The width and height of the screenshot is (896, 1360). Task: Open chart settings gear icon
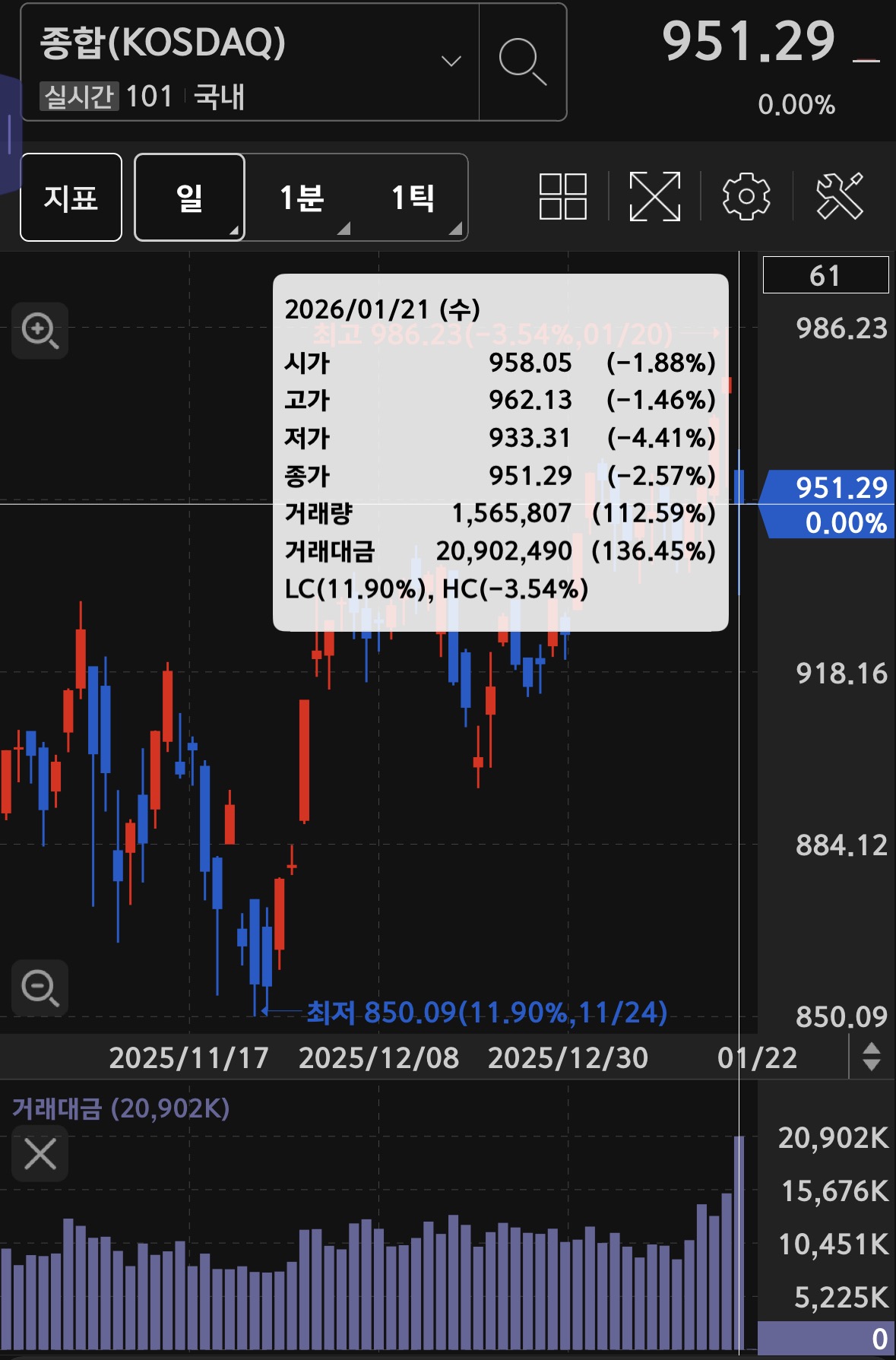coord(746,196)
